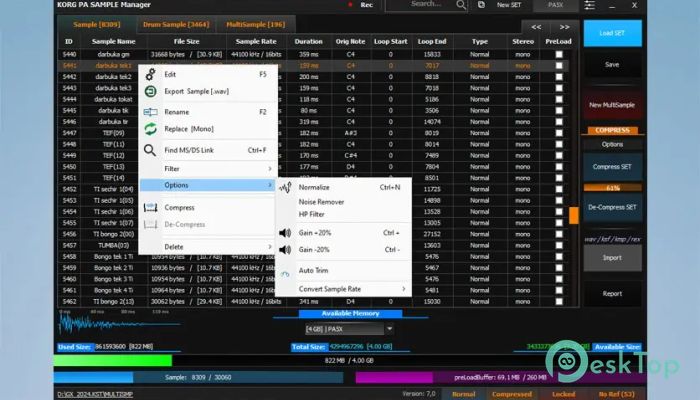The height and width of the screenshot is (400, 700).
Task: Choose Noise Remover from Options submenu
Action: [321, 202]
